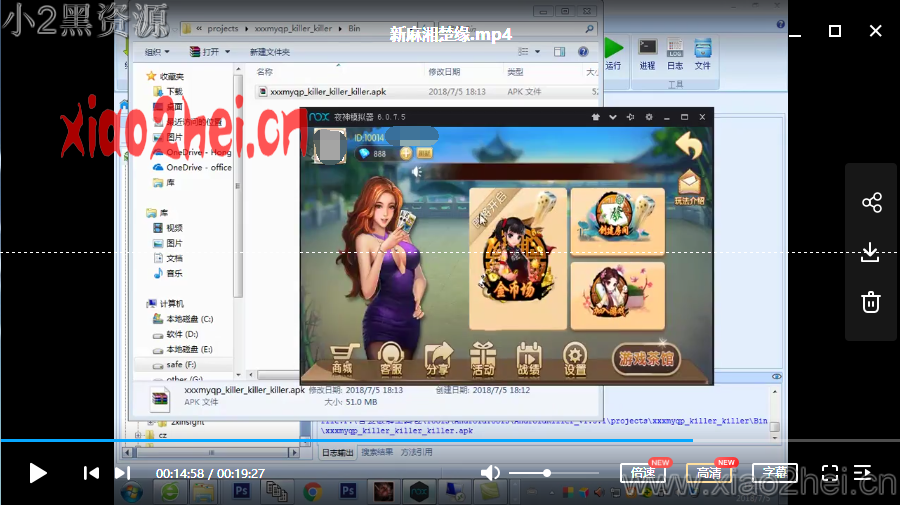Select safe (F:) drive

(x=174, y=364)
